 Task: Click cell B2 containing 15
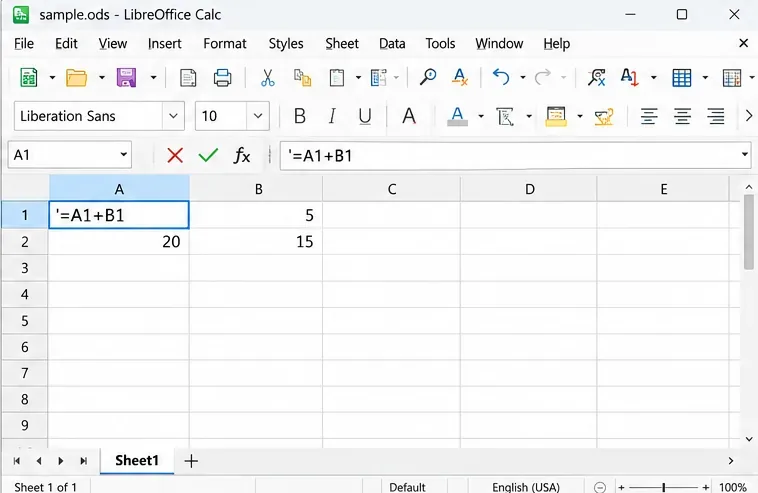tap(256, 241)
